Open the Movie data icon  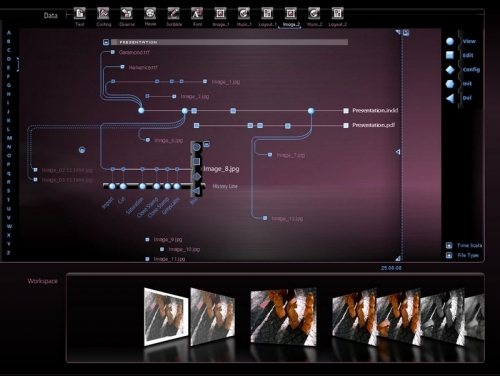pyautogui.click(x=150, y=14)
